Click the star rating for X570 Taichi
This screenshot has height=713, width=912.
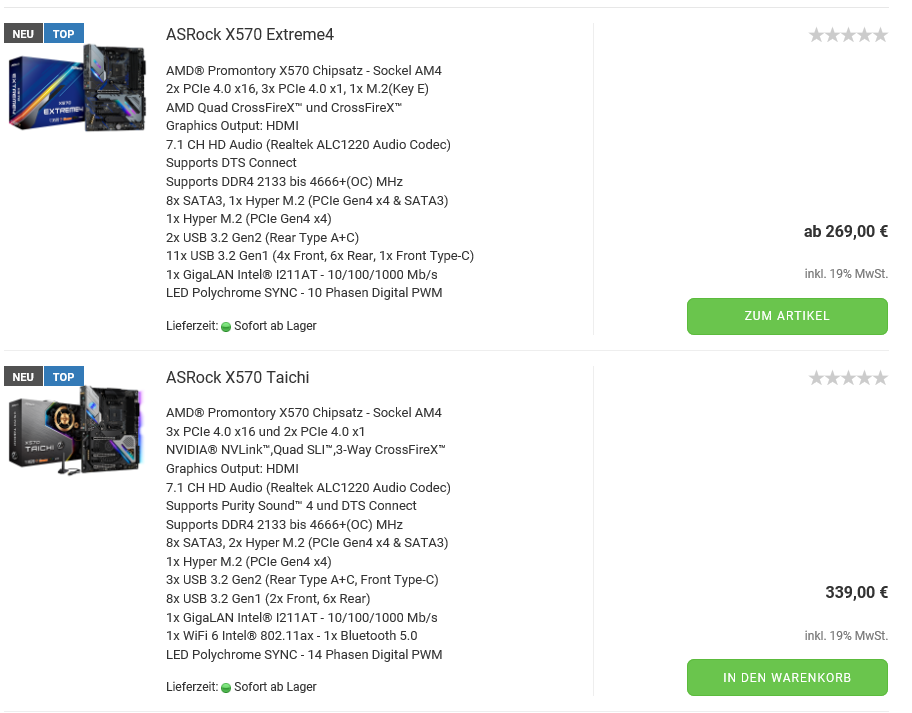pyautogui.click(x=847, y=378)
